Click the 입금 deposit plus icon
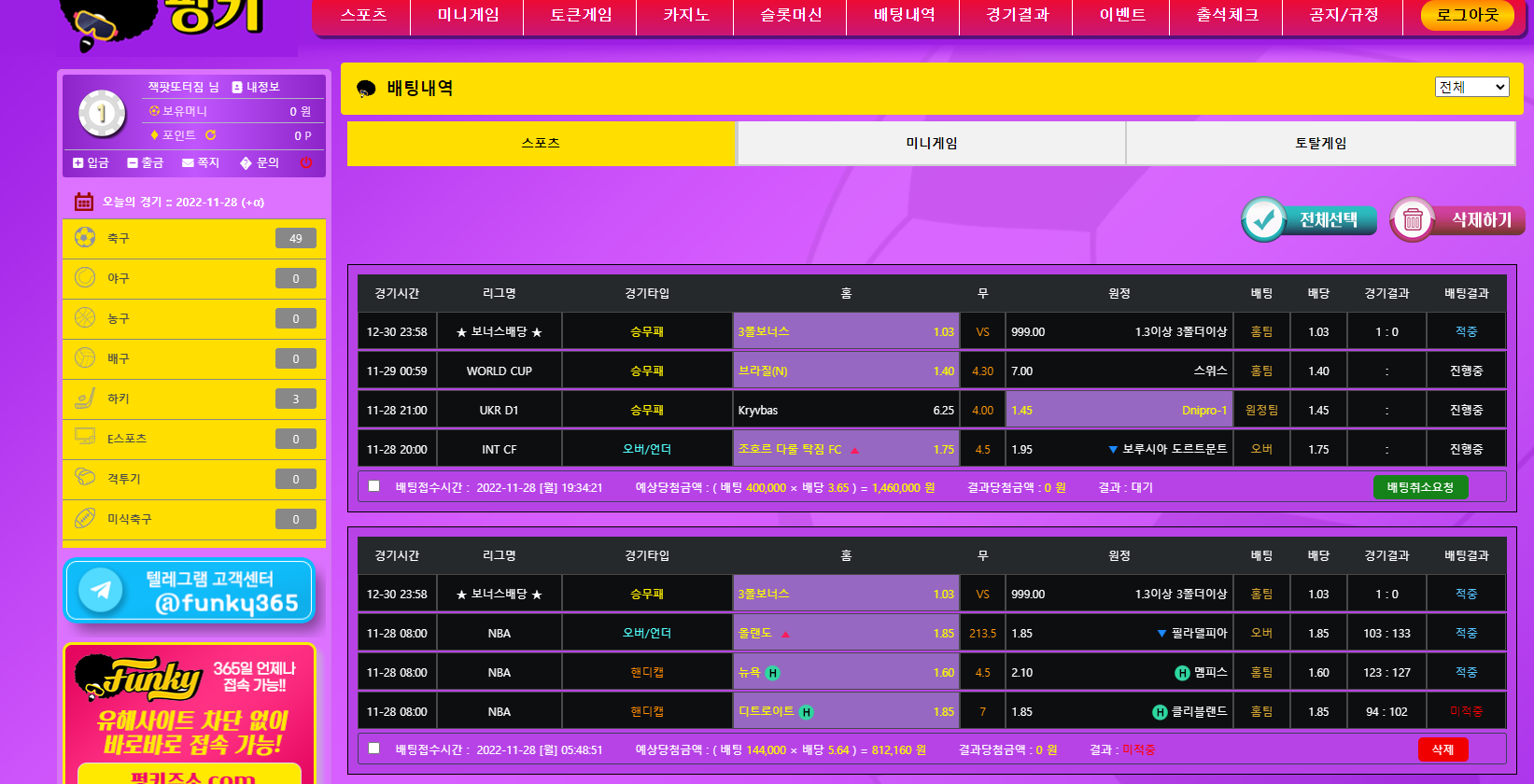The width and height of the screenshot is (1534, 784). pos(78,162)
